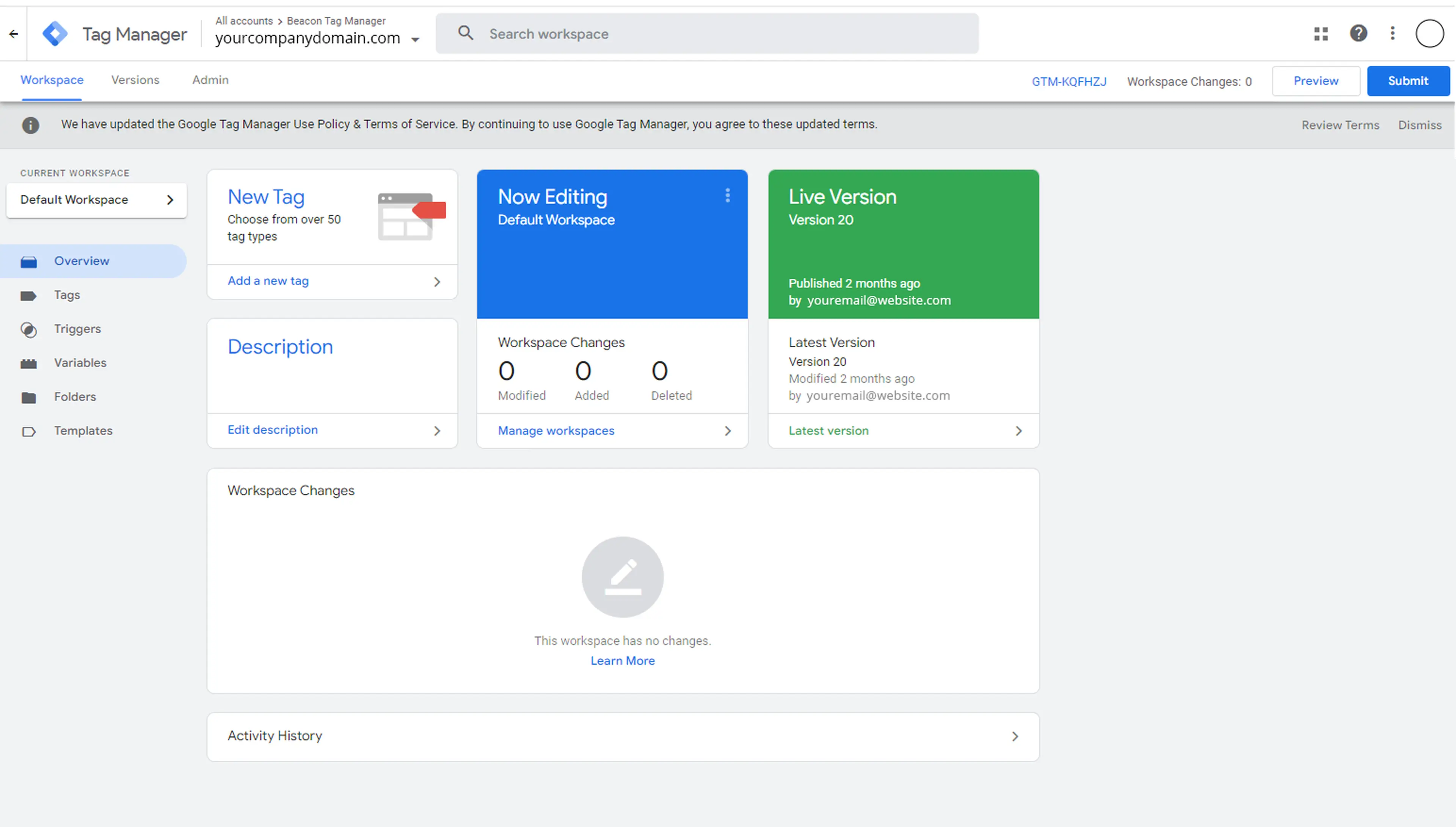Click the Triggers sidebar icon
Viewport: 1456px width, 827px height.
[29, 330]
